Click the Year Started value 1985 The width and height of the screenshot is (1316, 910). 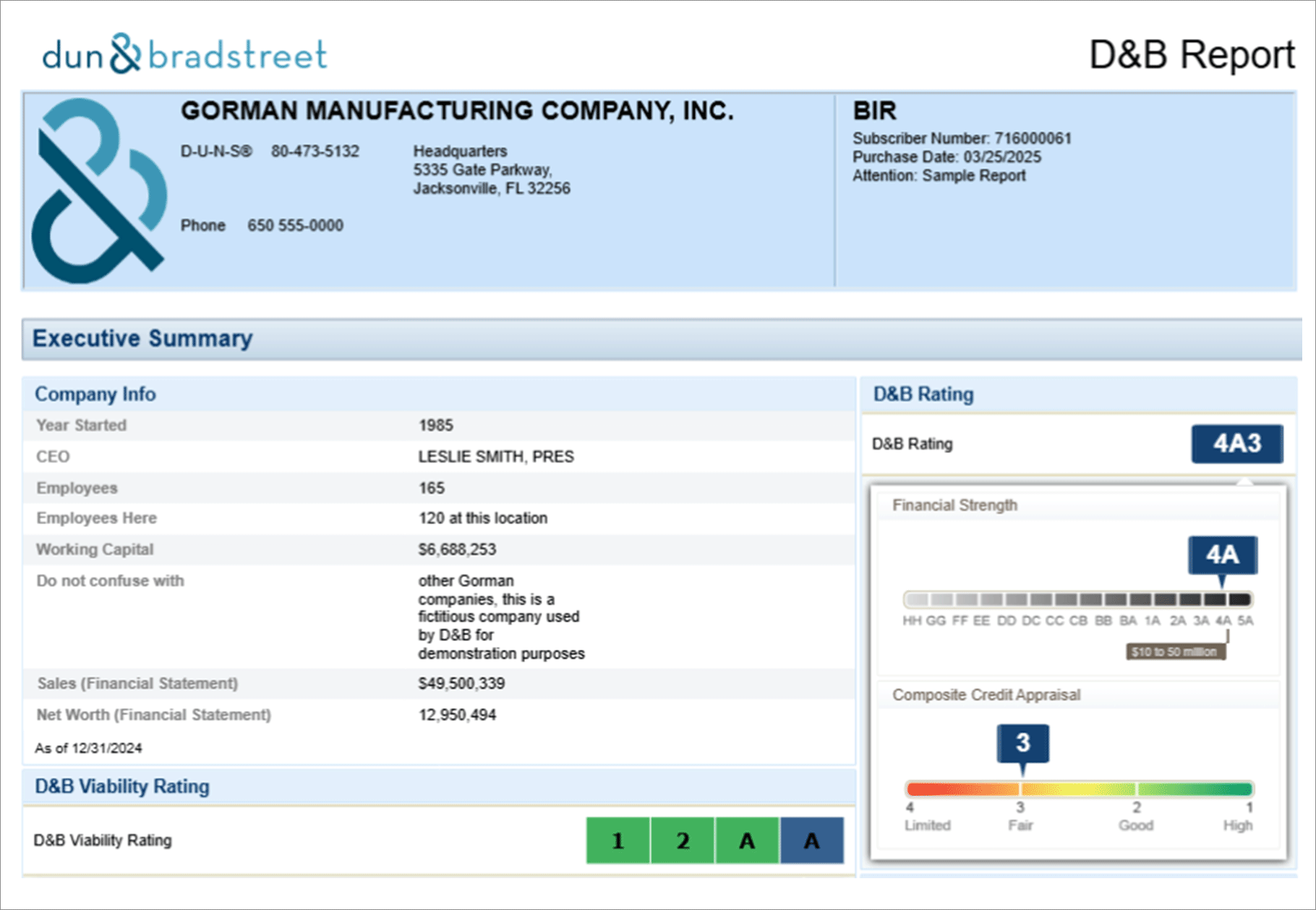click(x=435, y=425)
